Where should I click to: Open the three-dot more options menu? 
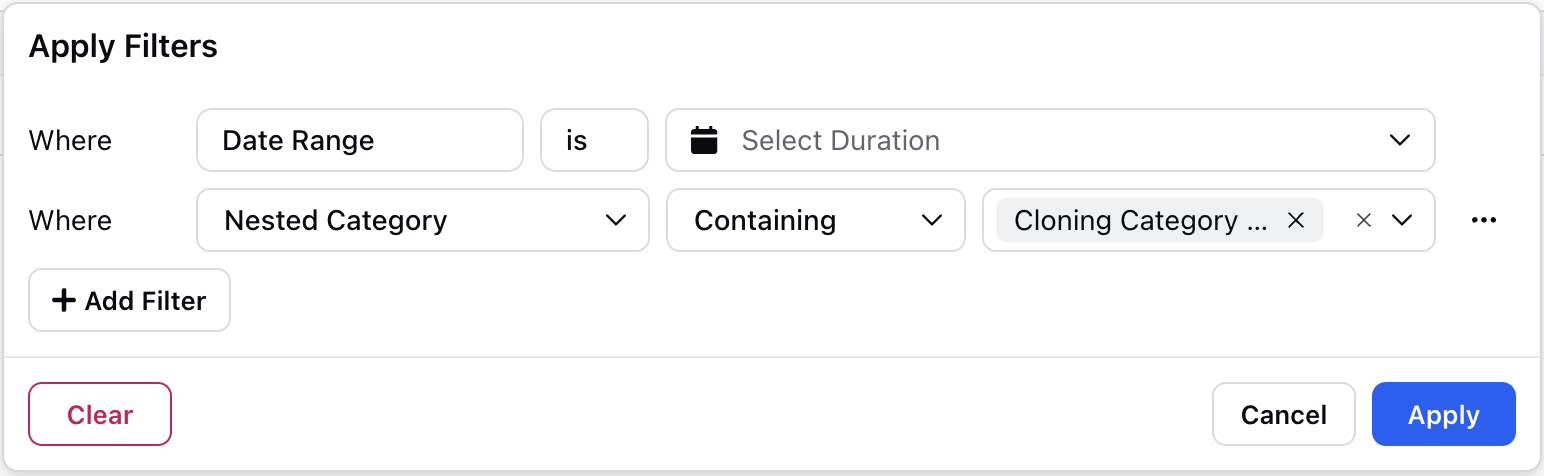click(1484, 220)
